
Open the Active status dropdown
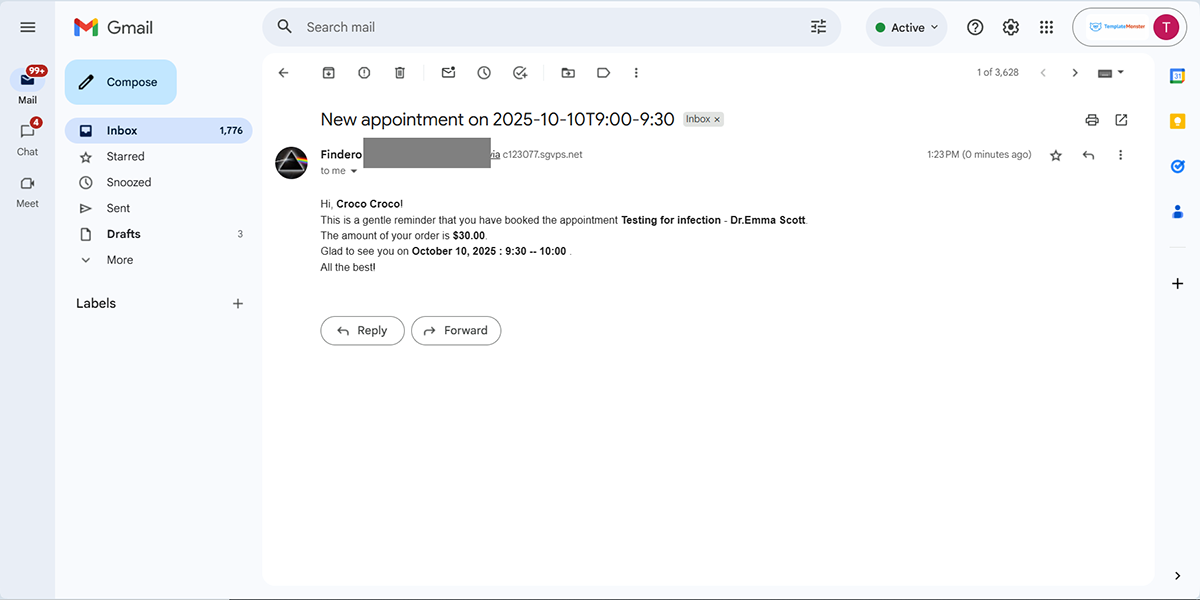coord(905,27)
